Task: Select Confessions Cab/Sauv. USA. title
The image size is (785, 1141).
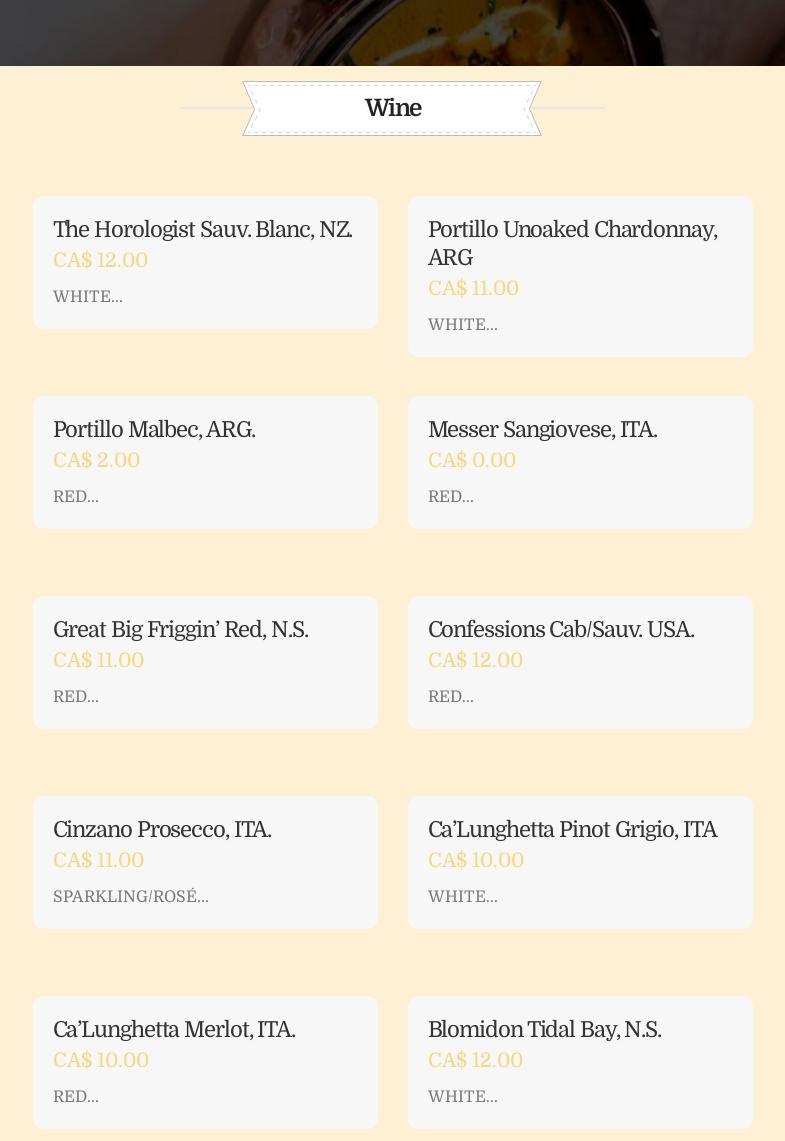Action: click(560, 630)
